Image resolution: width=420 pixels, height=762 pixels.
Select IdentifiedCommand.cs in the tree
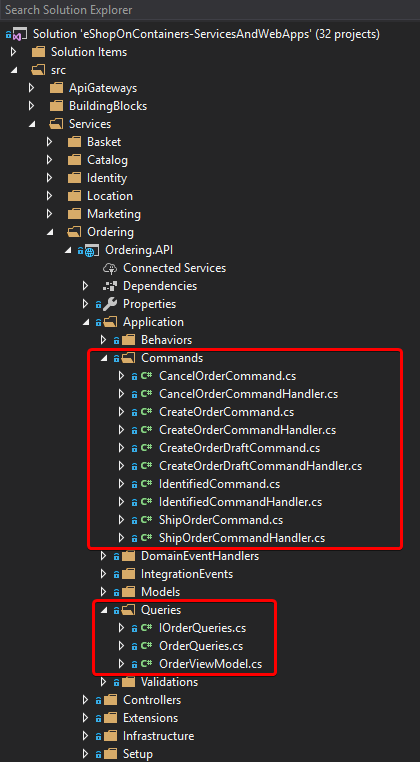point(219,484)
